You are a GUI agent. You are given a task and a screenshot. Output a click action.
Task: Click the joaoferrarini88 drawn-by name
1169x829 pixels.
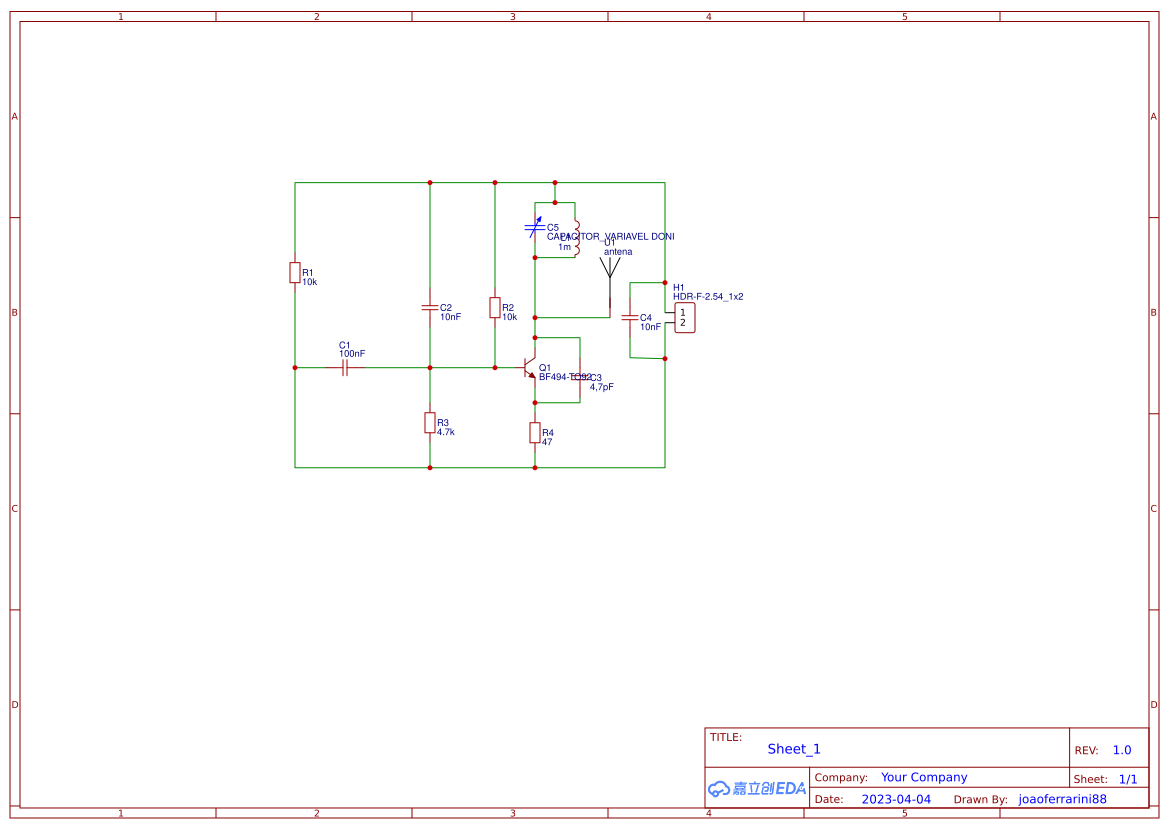1062,799
